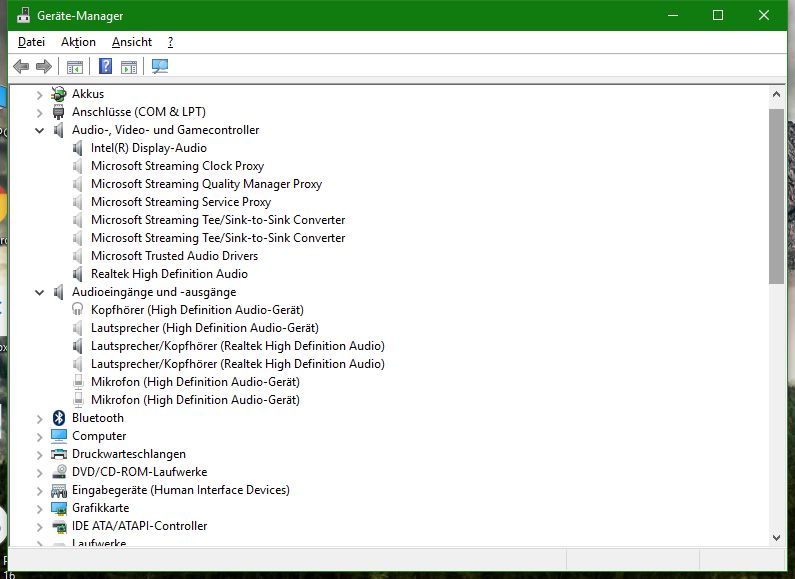Viewport: 795px width, 579px height.
Task: Click the speaker icon next to Realtek High Definition Audio
Action: pos(78,274)
